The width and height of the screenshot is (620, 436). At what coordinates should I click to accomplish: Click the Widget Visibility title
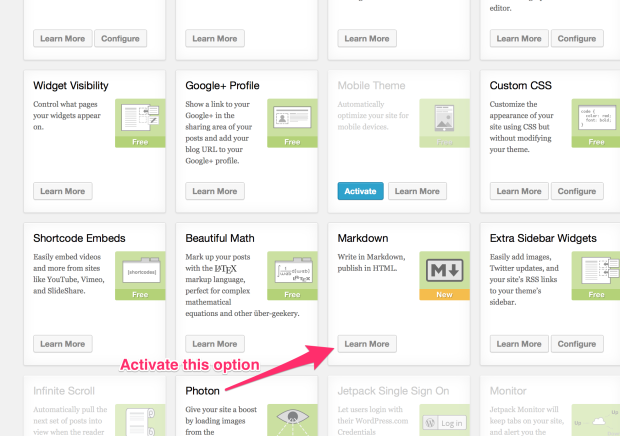point(71,86)
